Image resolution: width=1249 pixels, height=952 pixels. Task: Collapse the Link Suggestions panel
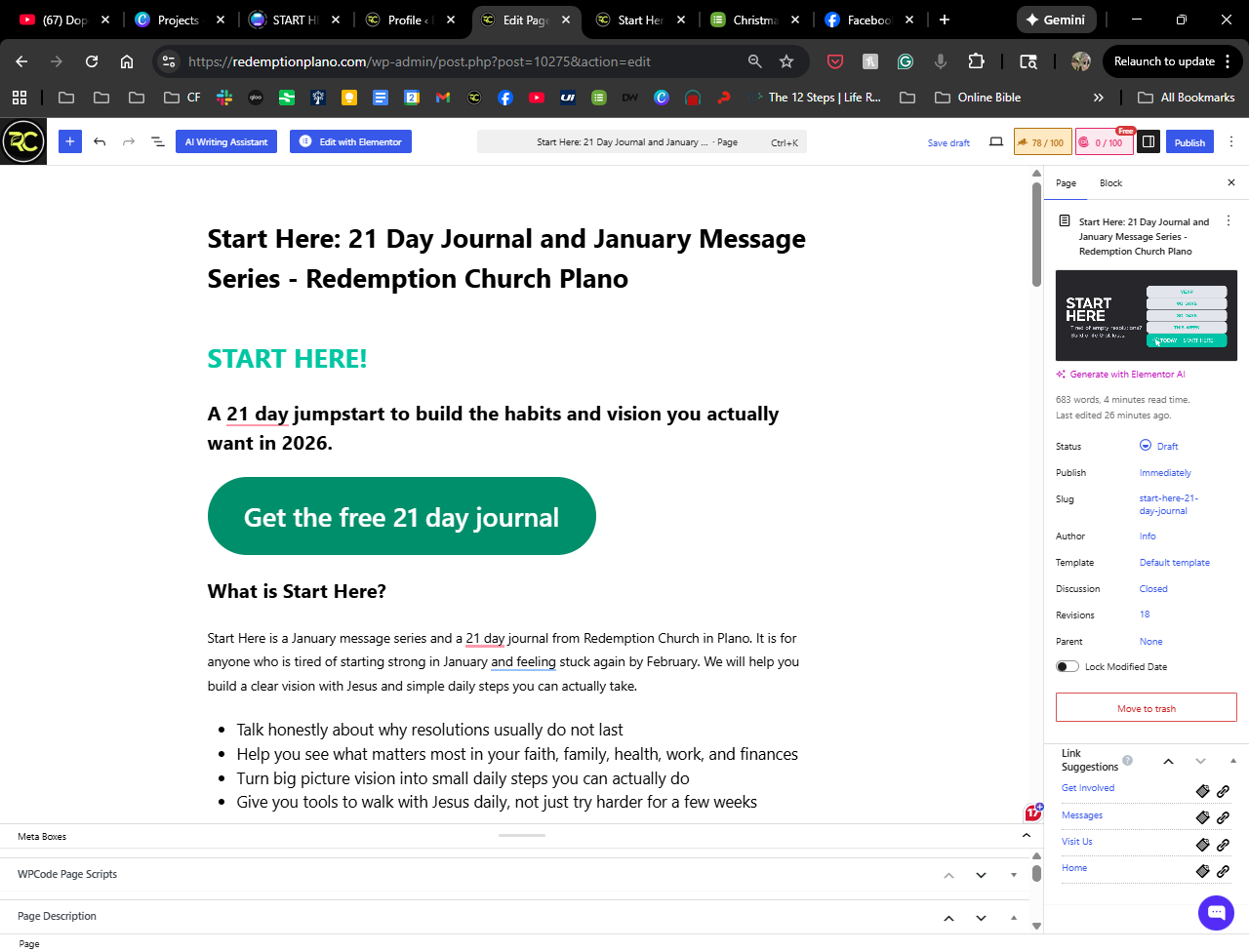click(x=1168, y=761)
